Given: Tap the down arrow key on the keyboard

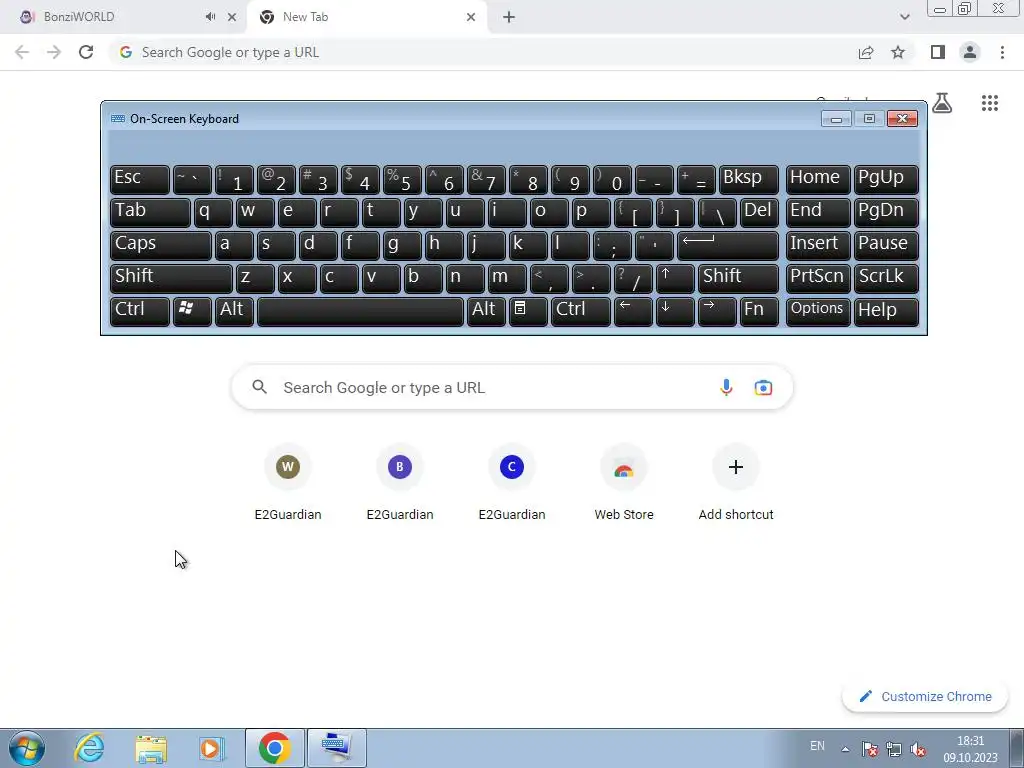Looking at the screenshot, I should coord(675,312).
